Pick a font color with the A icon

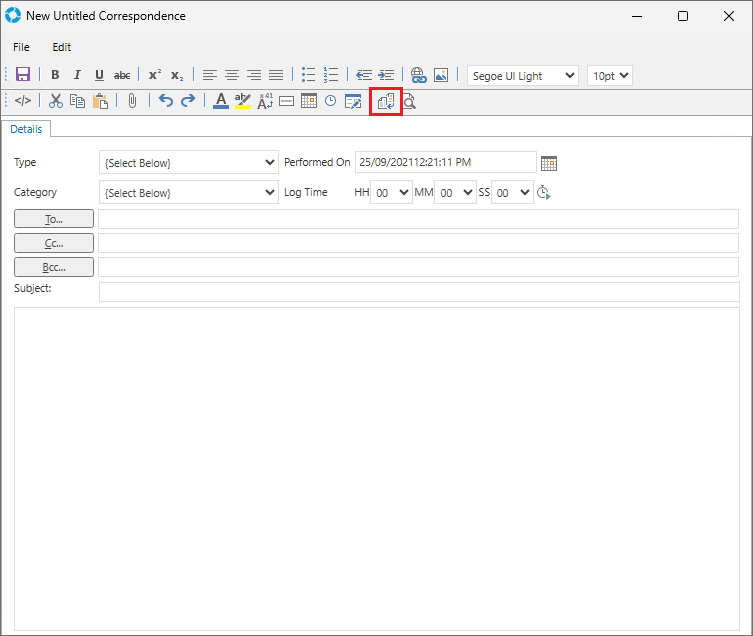221,101
